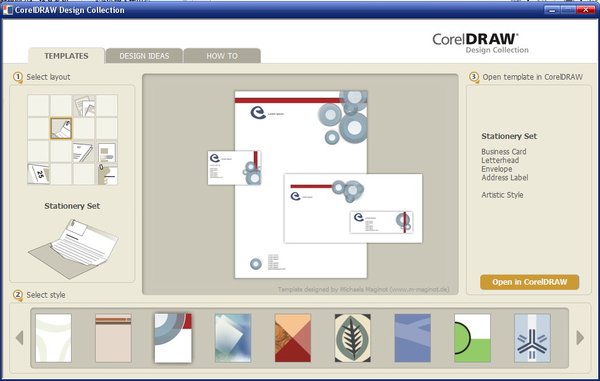Image resolution: width=600 pixels, height=381 pixels.
Task: Click the large Stationery Set folder illustration
Action: (x=73, y=248)
